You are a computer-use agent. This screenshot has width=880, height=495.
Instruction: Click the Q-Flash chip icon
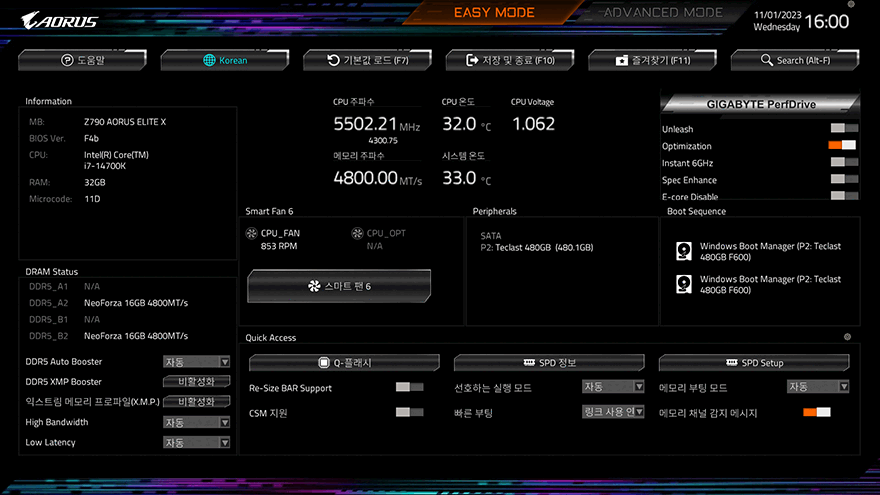tap(323, 363)
